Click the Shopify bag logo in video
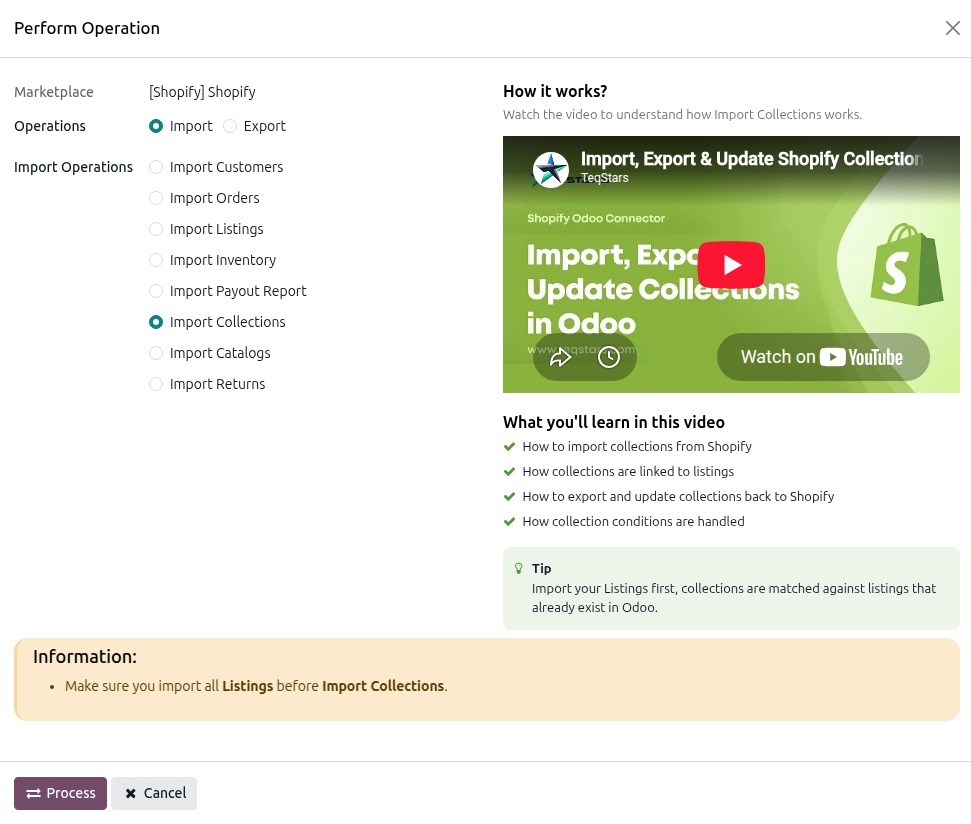The width and height of the screenshot is (971, 824). click(x=907, y=264)
